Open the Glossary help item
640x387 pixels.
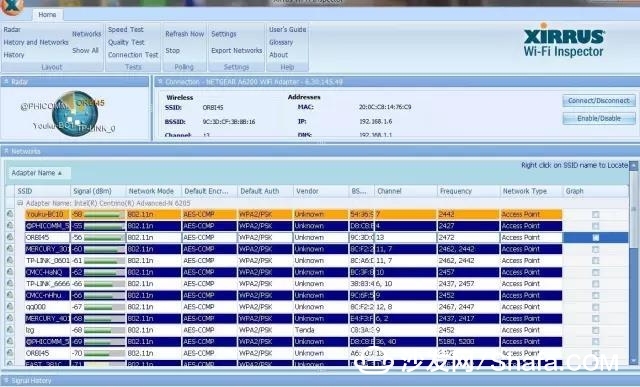coord(281,42)
